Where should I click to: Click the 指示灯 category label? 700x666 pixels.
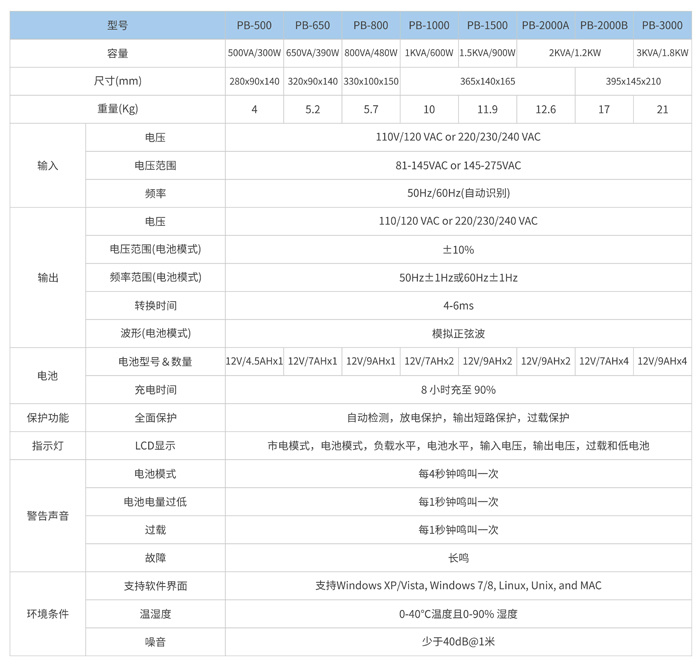coord(48,445)
